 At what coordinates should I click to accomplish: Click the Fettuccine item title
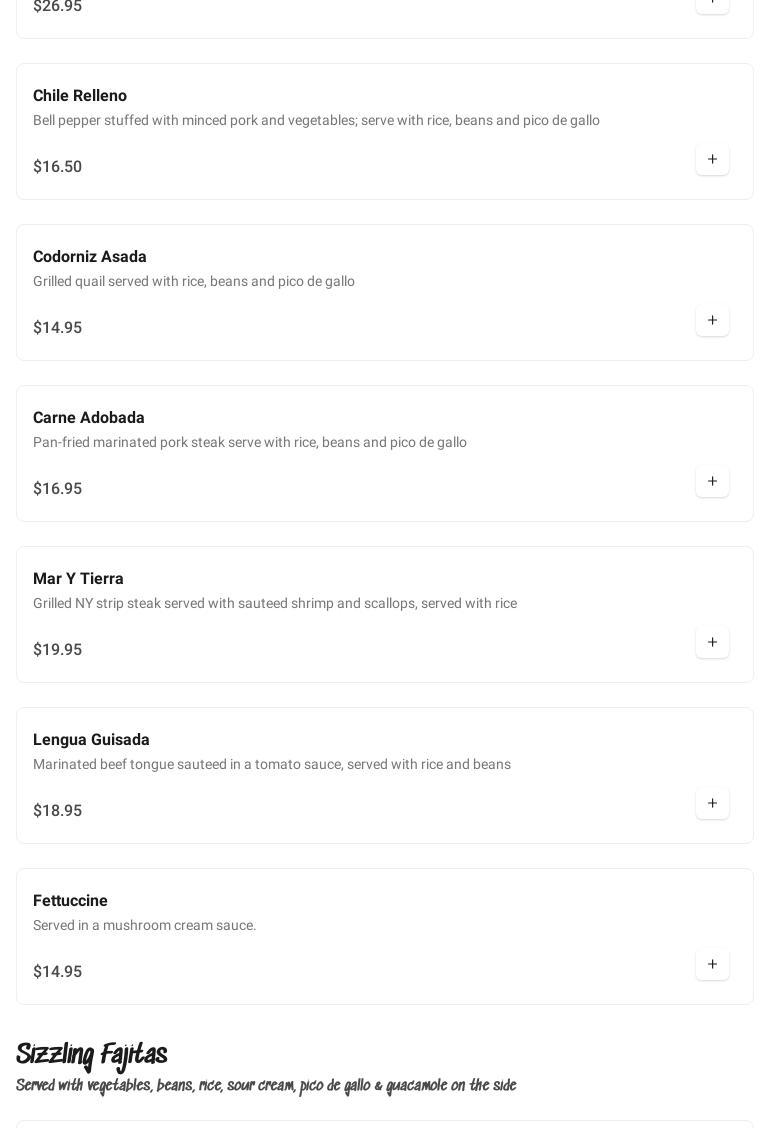point(70,901)
